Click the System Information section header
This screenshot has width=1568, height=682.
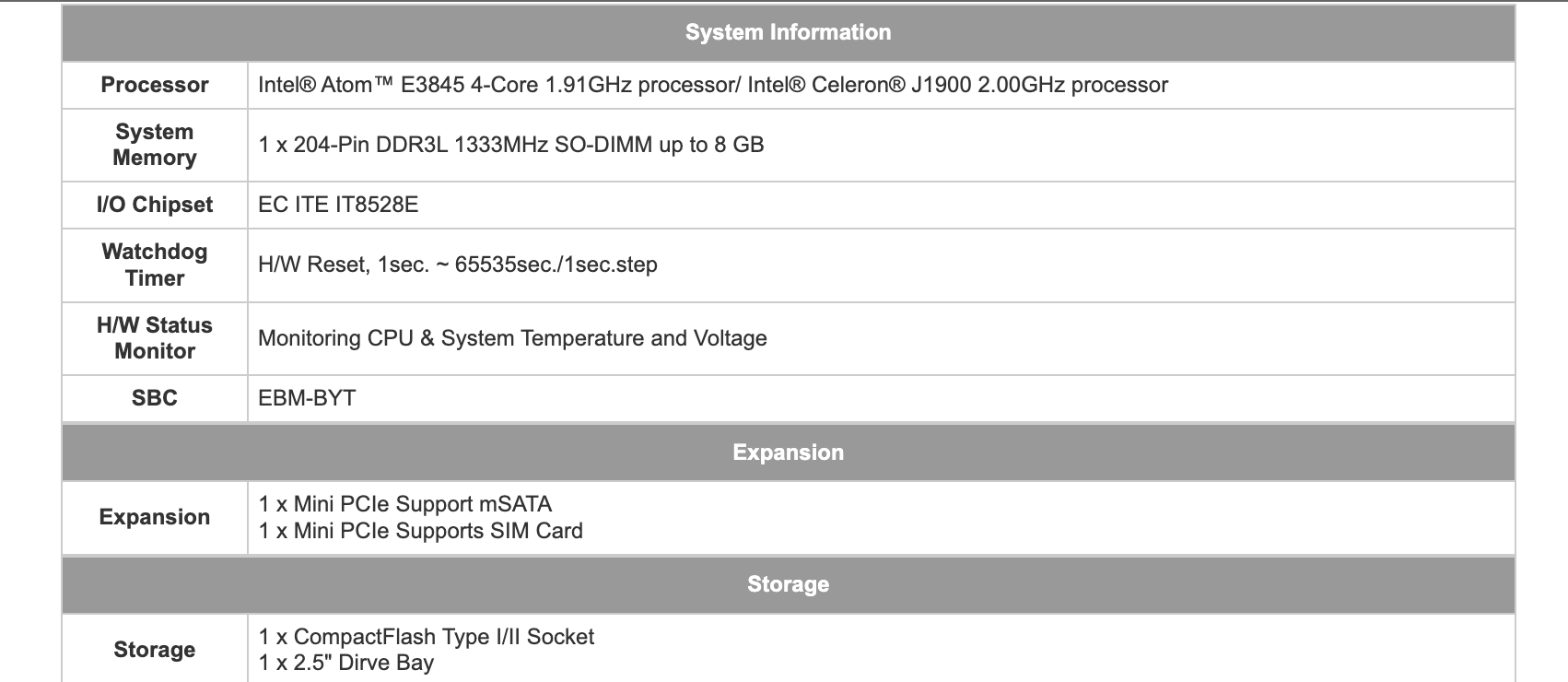pyautogui.click(x=788, y=32)
